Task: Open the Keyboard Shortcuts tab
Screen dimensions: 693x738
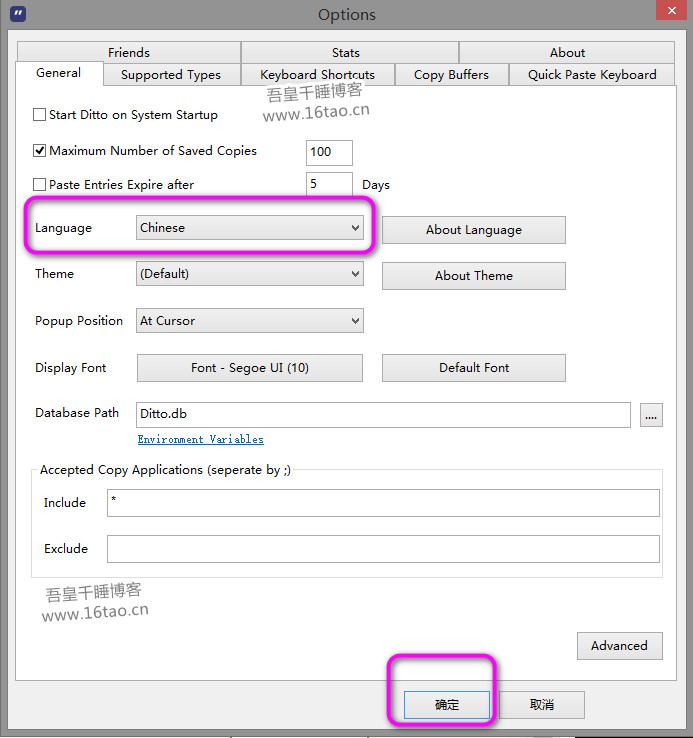Action: click(x=317, y=75)
